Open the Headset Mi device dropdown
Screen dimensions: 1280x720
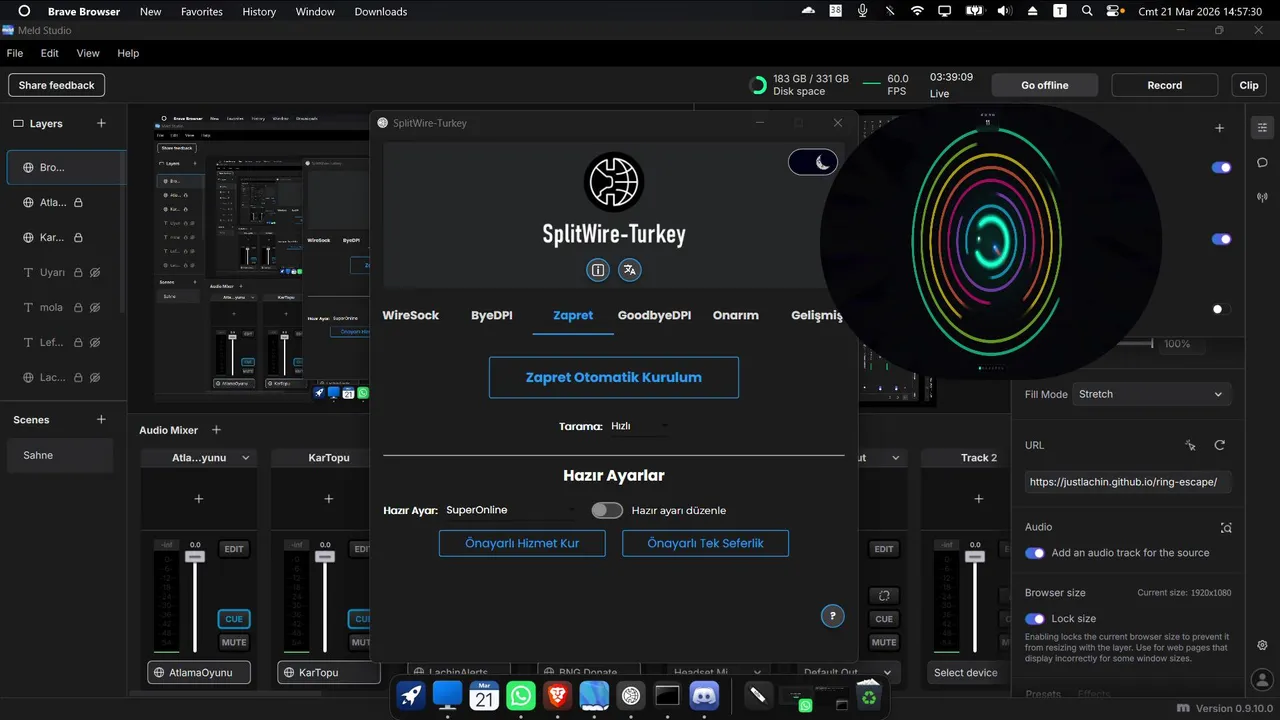click(x=716, y=672)
